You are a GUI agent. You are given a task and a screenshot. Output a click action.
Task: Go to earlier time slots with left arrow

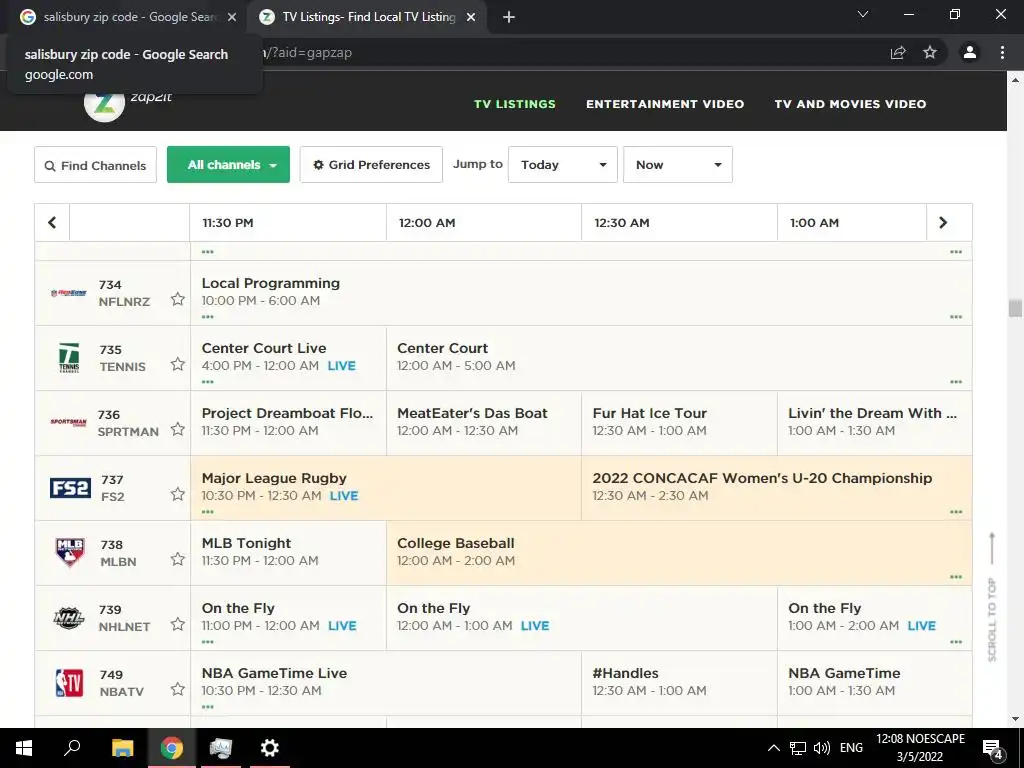point(52,223)
